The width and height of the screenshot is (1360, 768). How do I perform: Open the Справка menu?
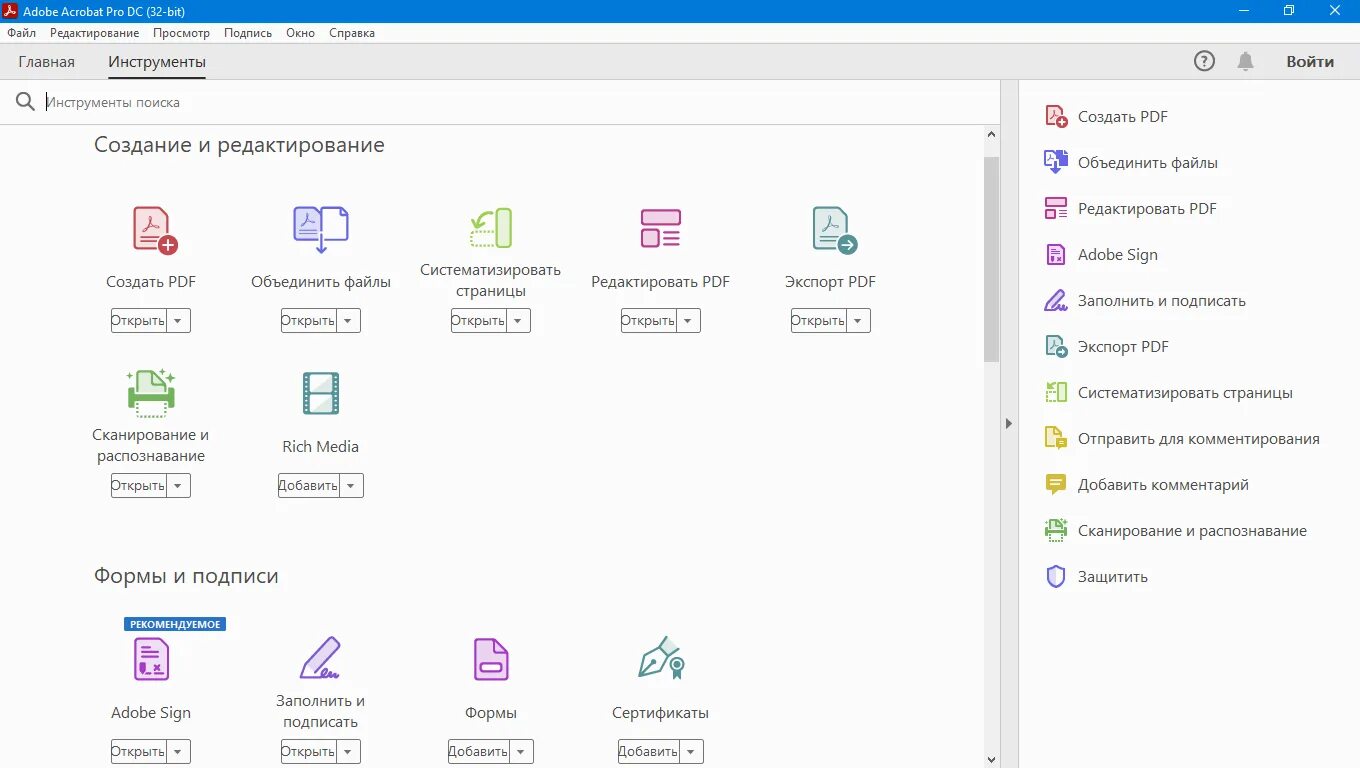pyautogui.click(x=351, y=33)
